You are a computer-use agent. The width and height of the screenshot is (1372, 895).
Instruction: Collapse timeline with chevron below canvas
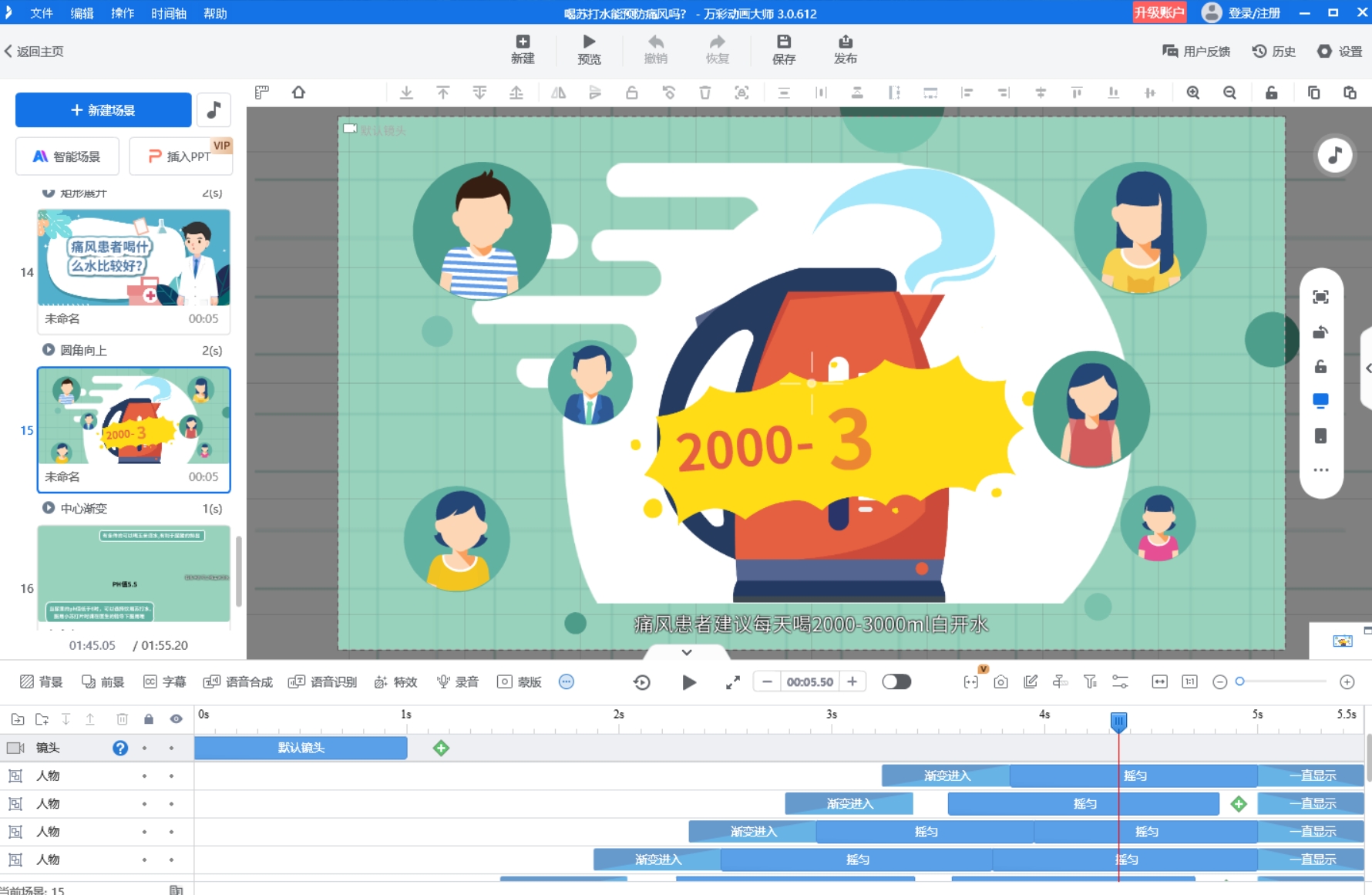click(x=687, y=652)
